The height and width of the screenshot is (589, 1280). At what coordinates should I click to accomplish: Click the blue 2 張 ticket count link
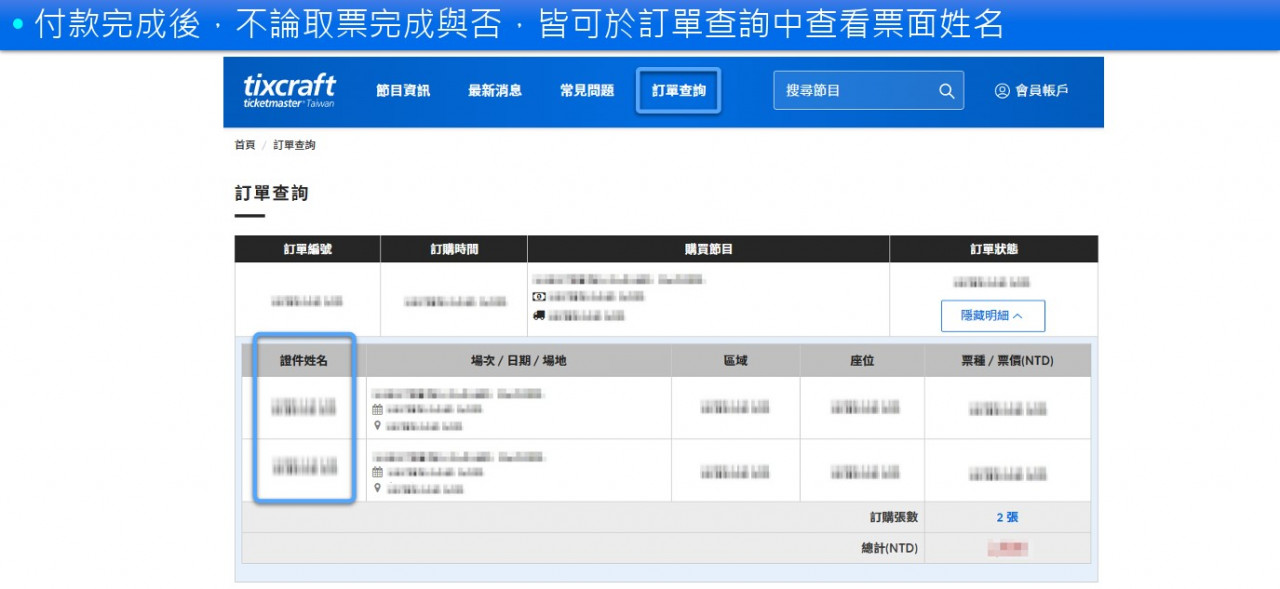coord(1007,517)
